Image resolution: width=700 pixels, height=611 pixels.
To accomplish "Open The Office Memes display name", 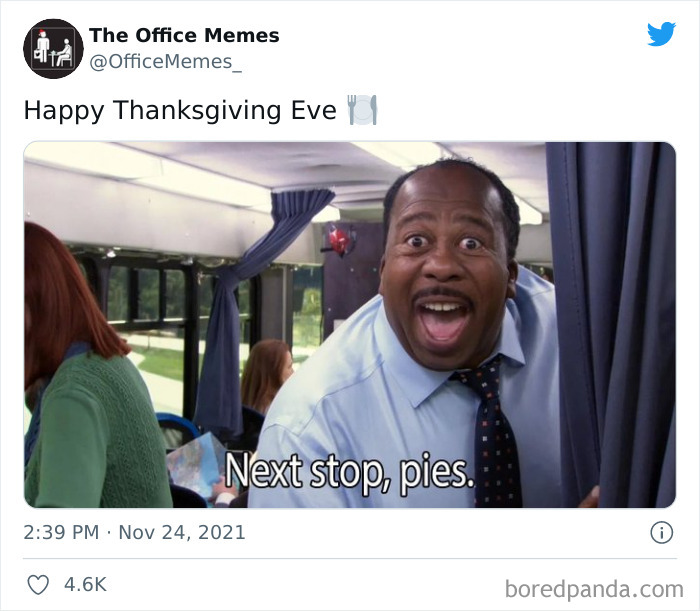I will [184, 36].
